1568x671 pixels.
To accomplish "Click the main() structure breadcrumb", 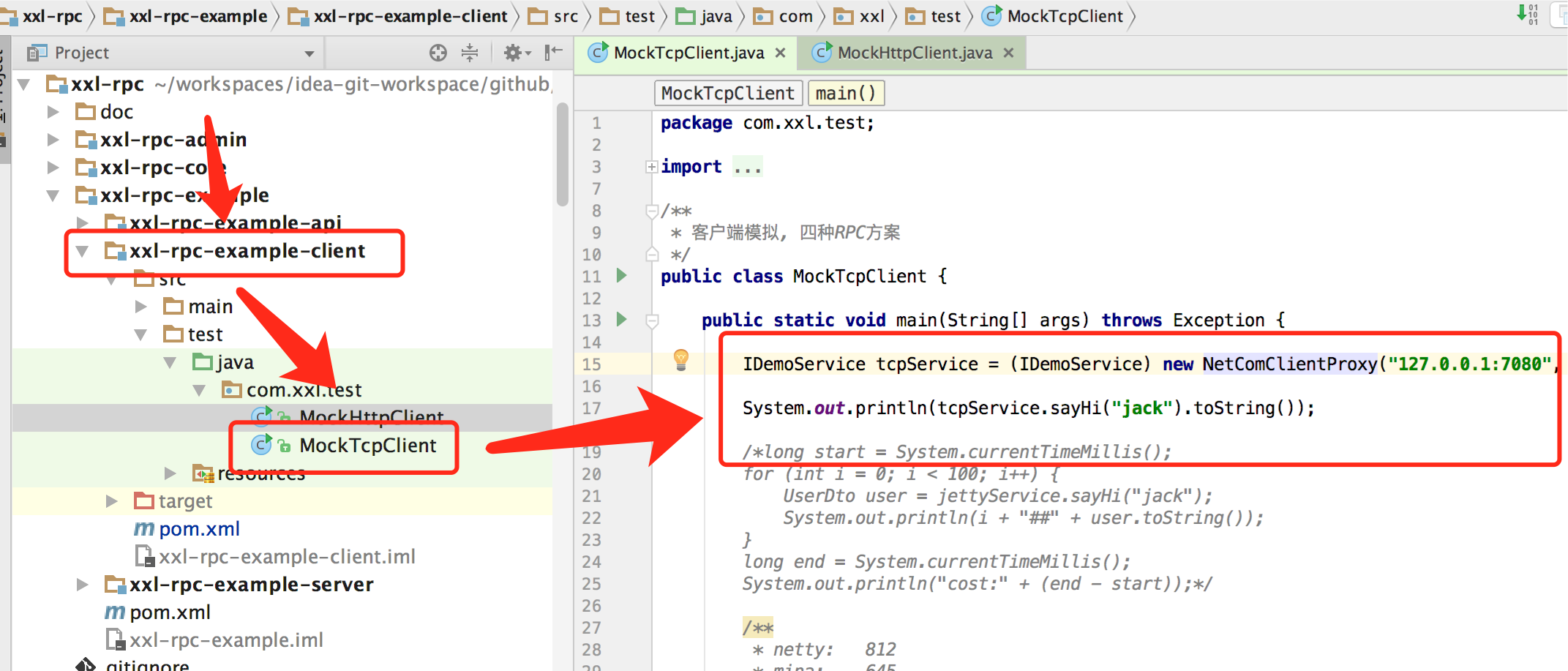I will pyautogui.click(x=846, y=94).
